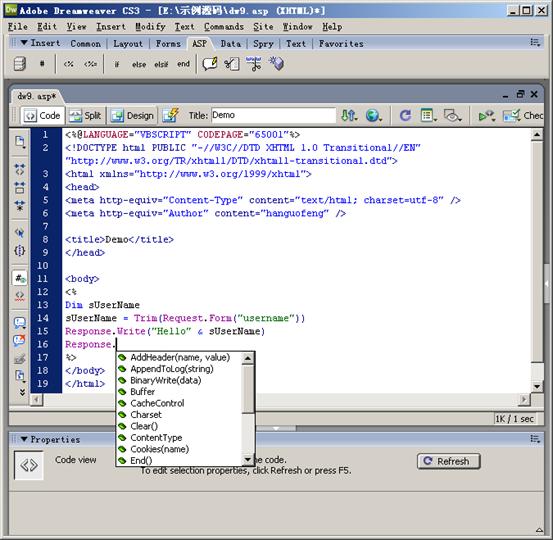The image size is (553, 540).
Task: Insert an 'end' statement
Action: coord(183,64)
